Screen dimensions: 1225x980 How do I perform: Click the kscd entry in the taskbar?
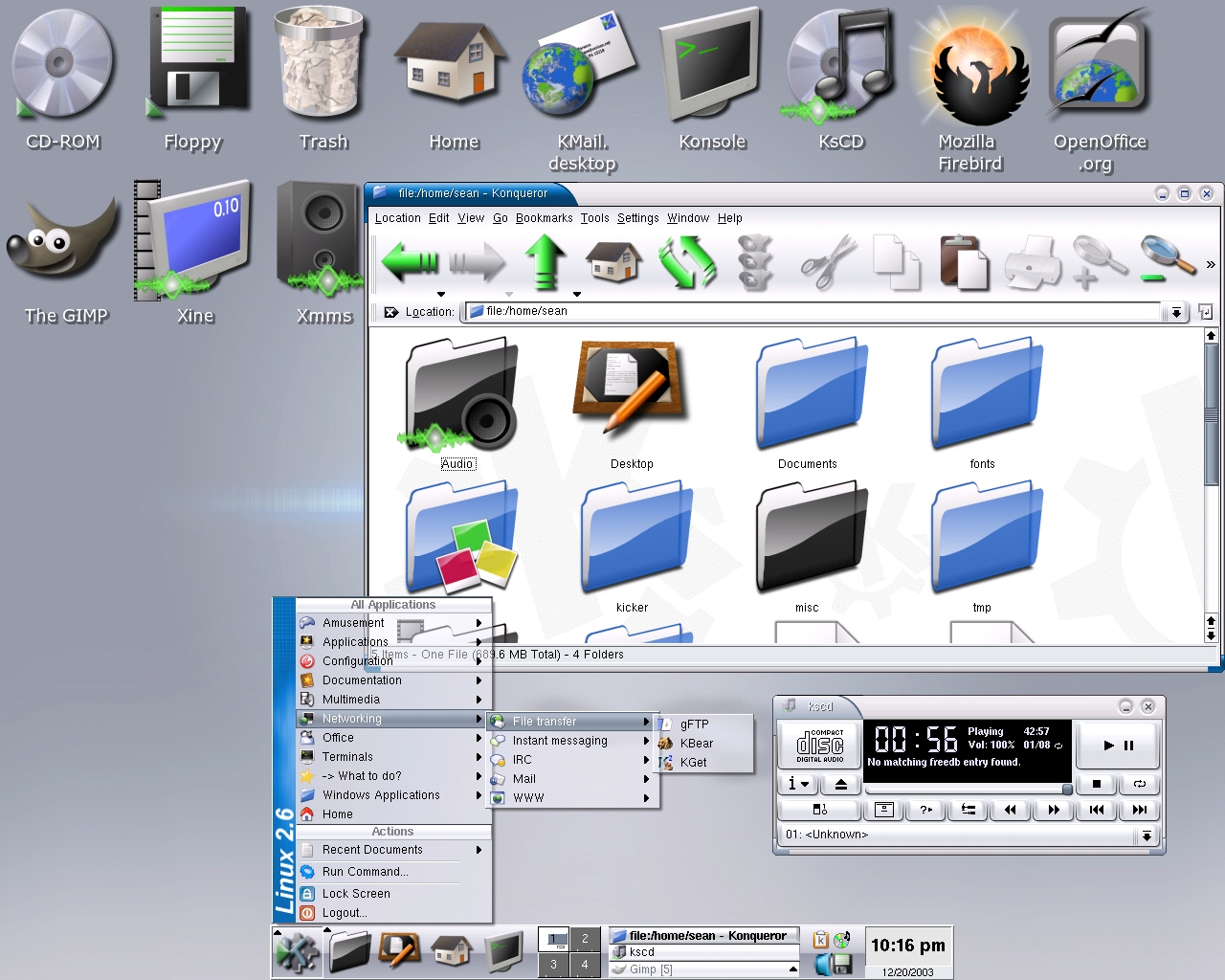pos(704,952)
